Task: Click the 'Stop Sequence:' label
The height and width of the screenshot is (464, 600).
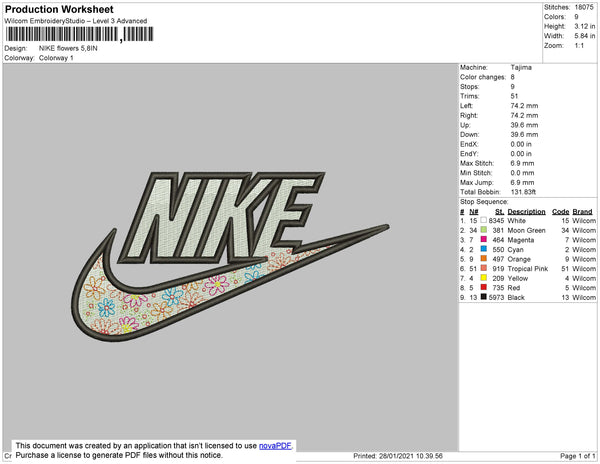Action: 484,202
